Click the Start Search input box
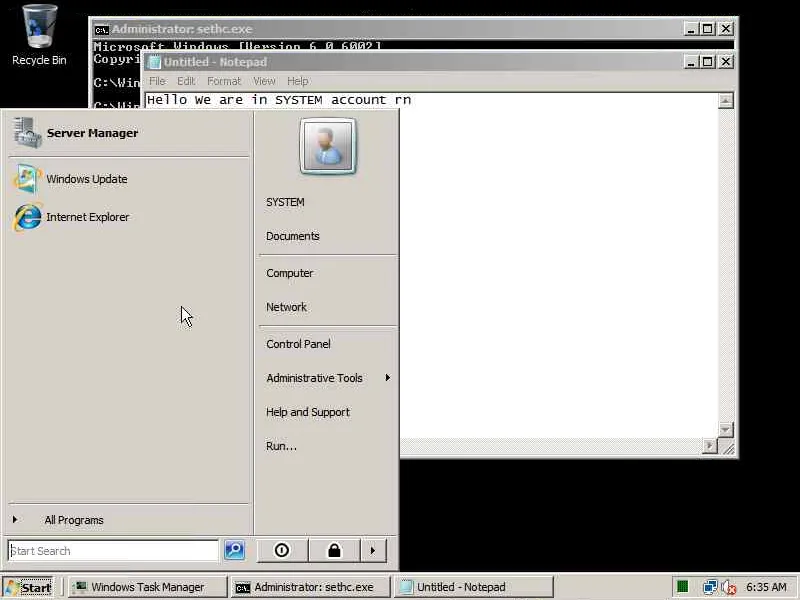The height and width of the screenshot is (600, 800). pyautogui.click(x=113, y=551)
